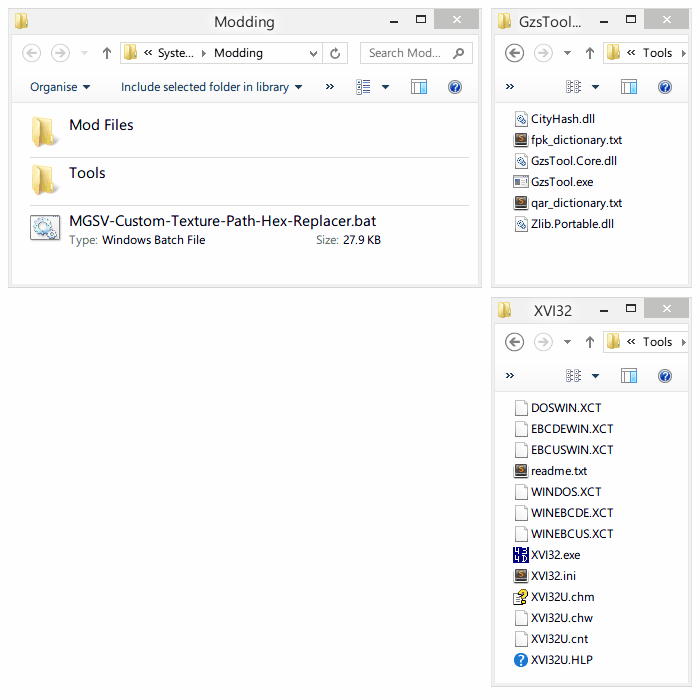
Task: Open recent locations dropdown in XVI32 window
Action: pos(567,342)
